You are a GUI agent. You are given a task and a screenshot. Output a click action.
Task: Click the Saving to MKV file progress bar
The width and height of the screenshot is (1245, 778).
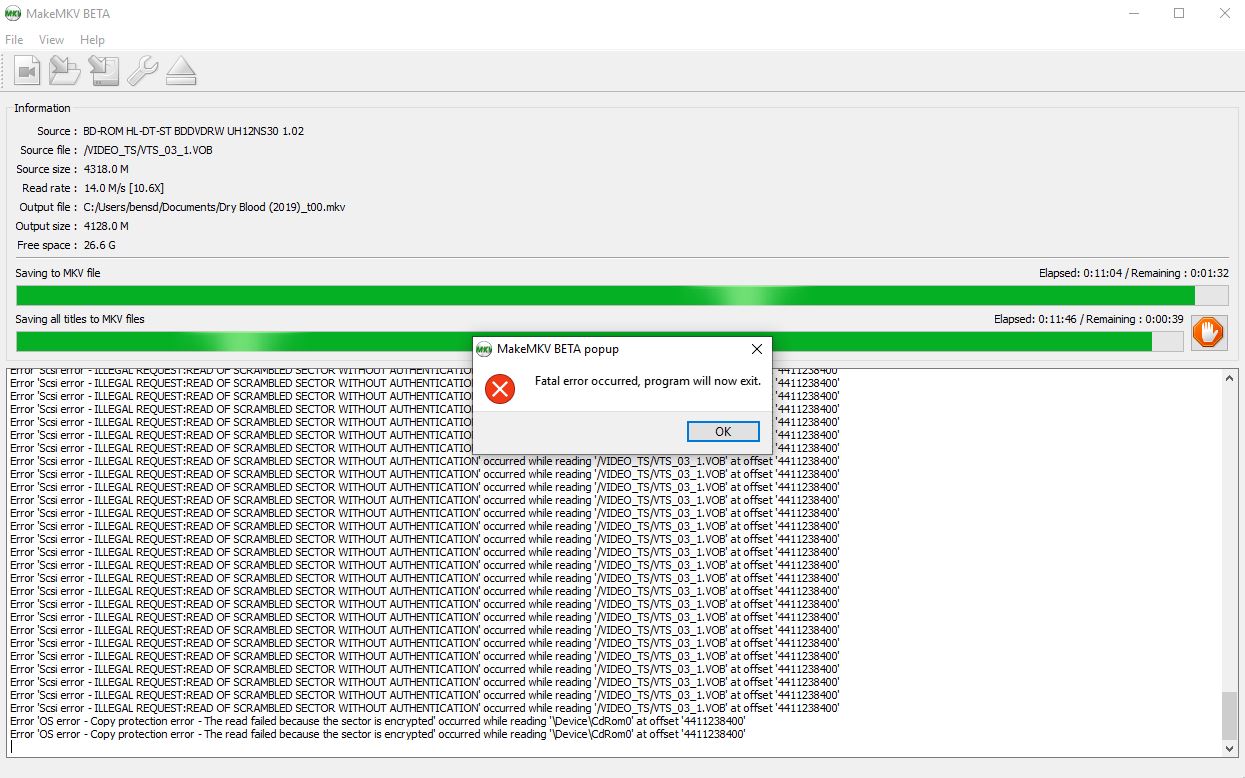(622, 295)
